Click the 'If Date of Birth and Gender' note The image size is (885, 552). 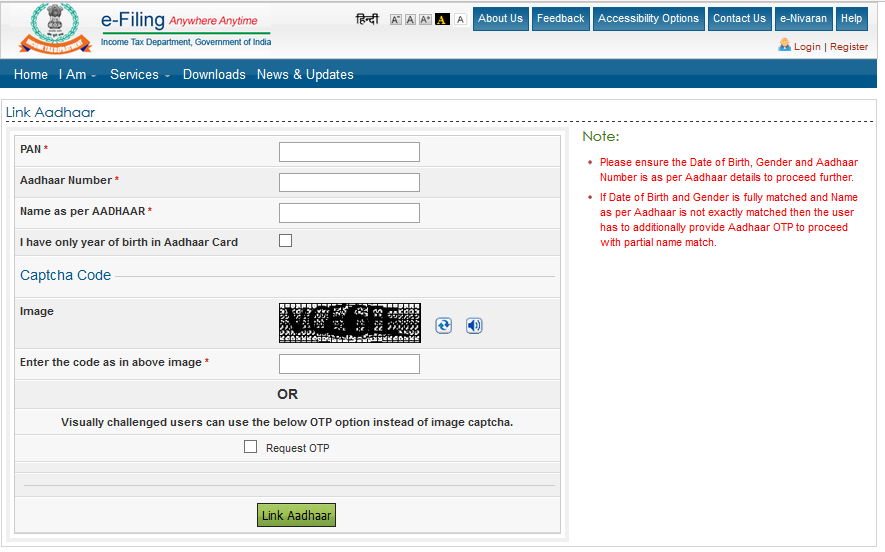[x=729, y=220]
